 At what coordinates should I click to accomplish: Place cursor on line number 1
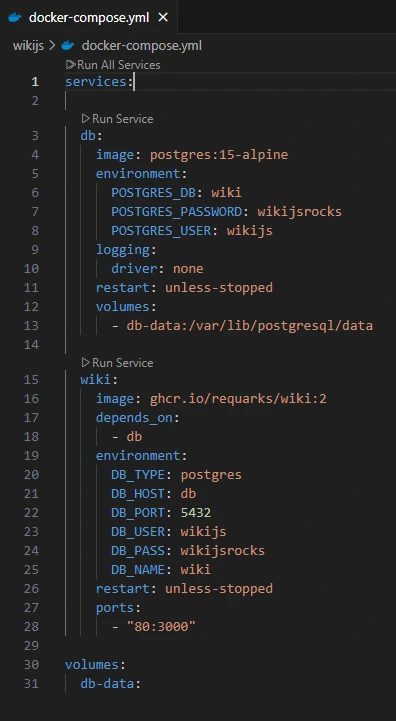pyautogui.click(x=35, y=82)
